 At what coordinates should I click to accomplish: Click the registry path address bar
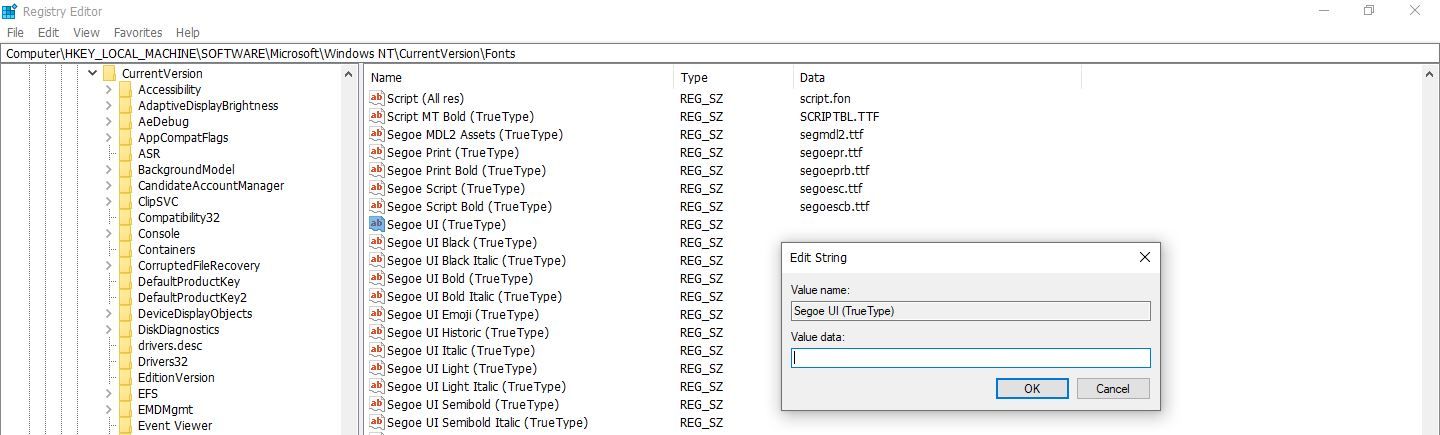tap(720, 53)
